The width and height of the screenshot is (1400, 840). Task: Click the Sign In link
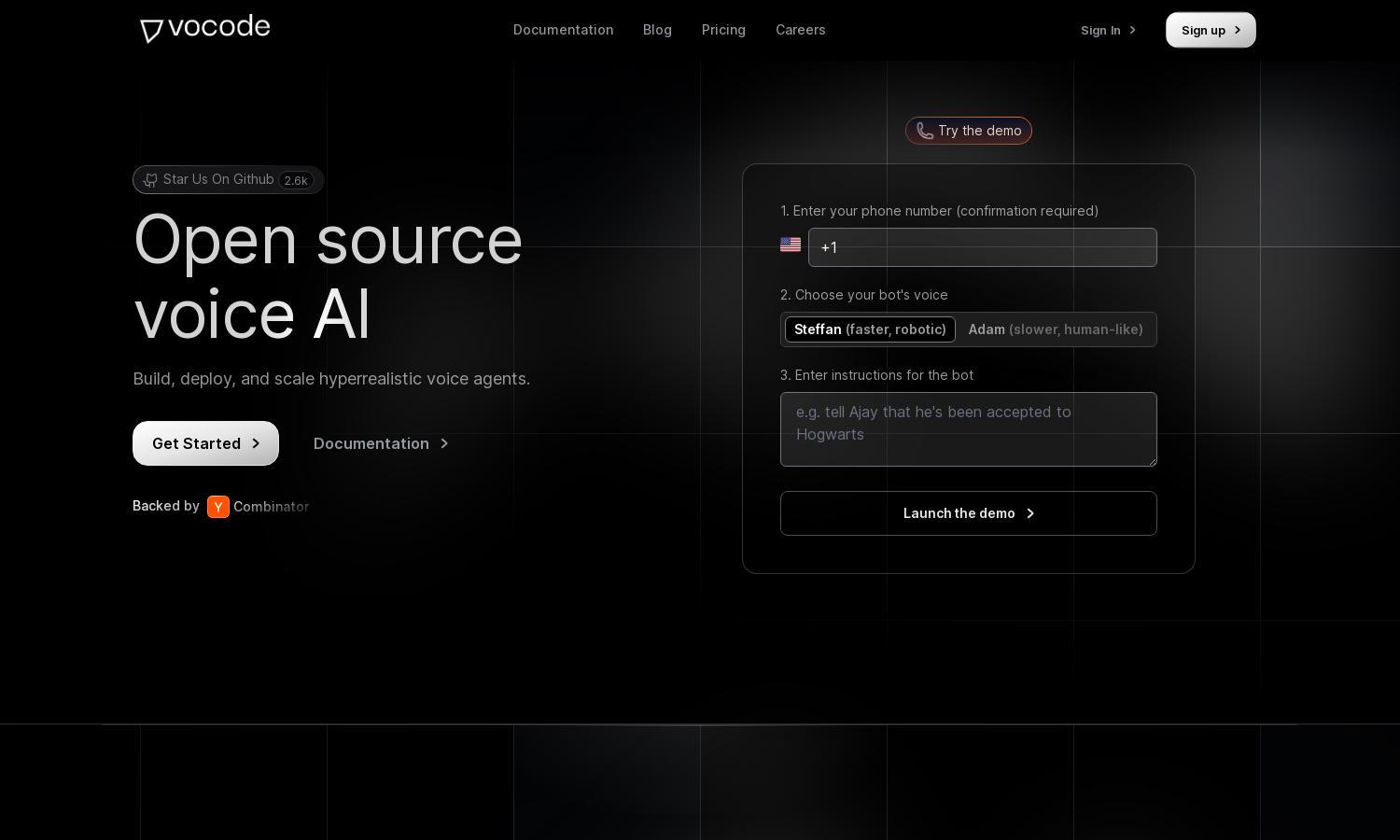pyautogui.click(x=1109, y=30)
